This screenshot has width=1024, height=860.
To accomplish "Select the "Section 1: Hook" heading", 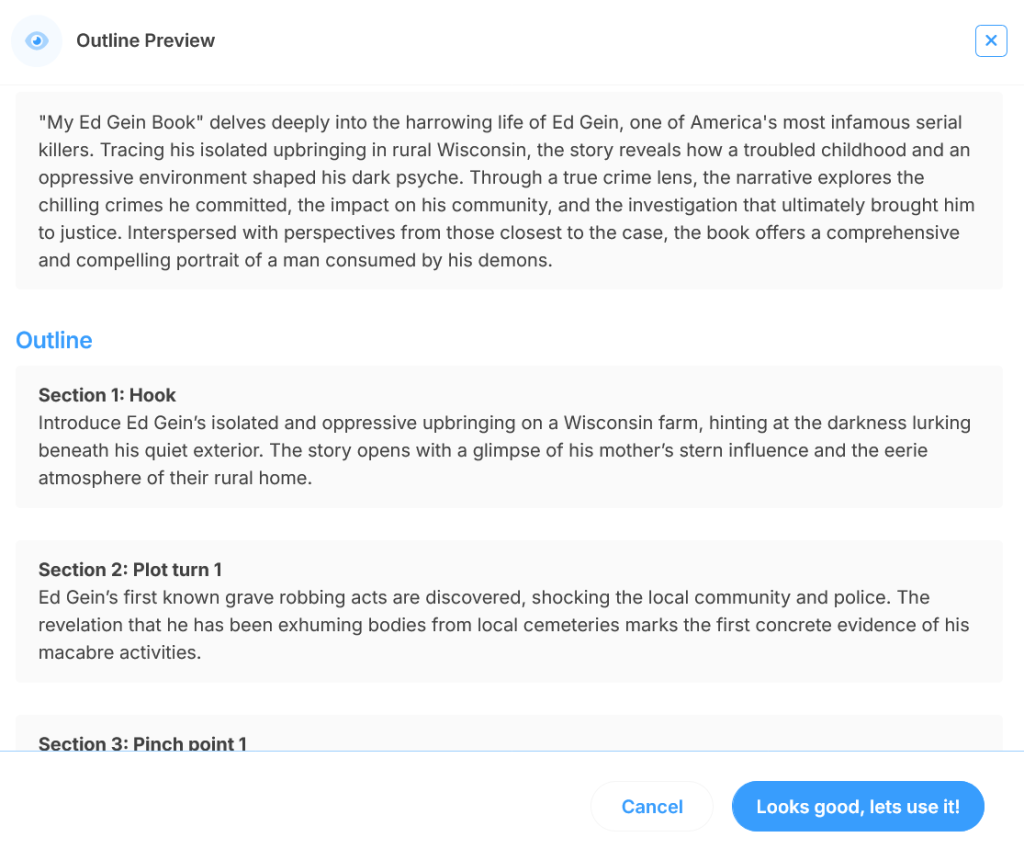I will (x=107, y=395).
